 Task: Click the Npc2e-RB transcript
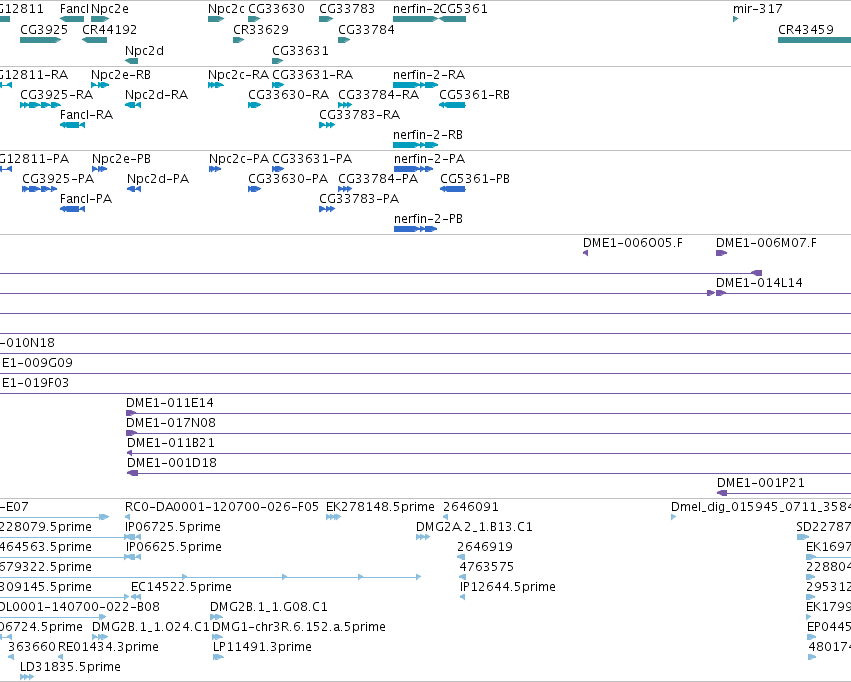click(x=100, y=85)
